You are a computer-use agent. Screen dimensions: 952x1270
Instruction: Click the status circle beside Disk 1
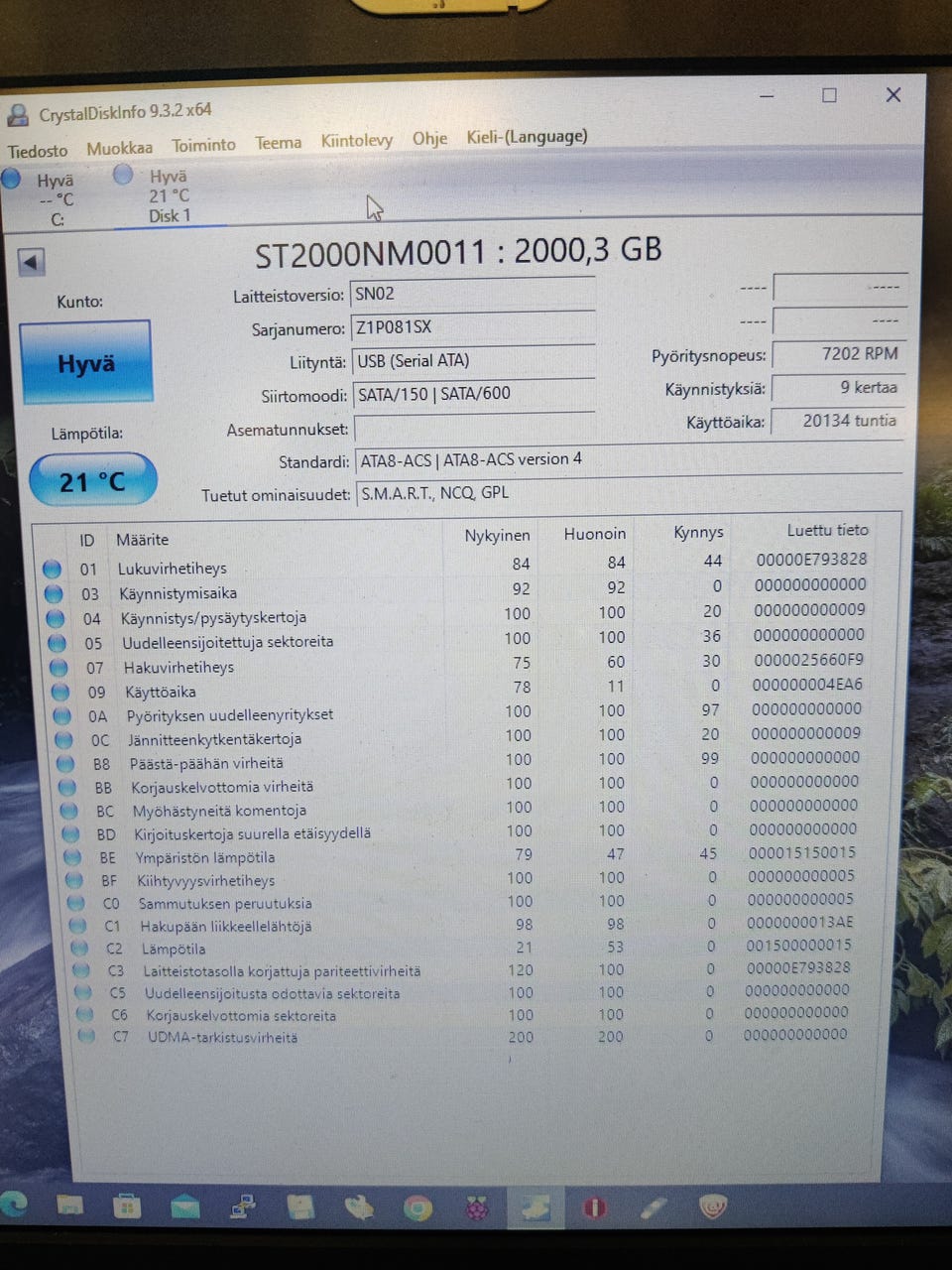point(123,175)
